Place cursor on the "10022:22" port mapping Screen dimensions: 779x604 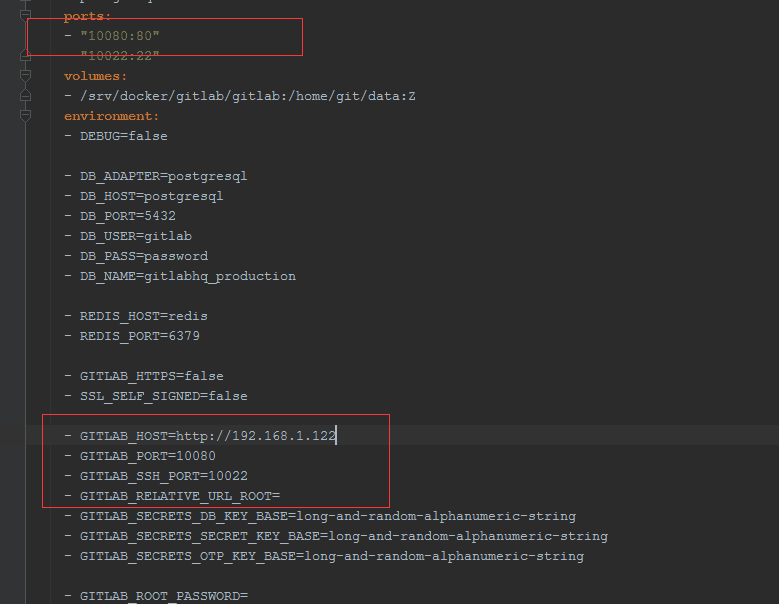(120, 56)
